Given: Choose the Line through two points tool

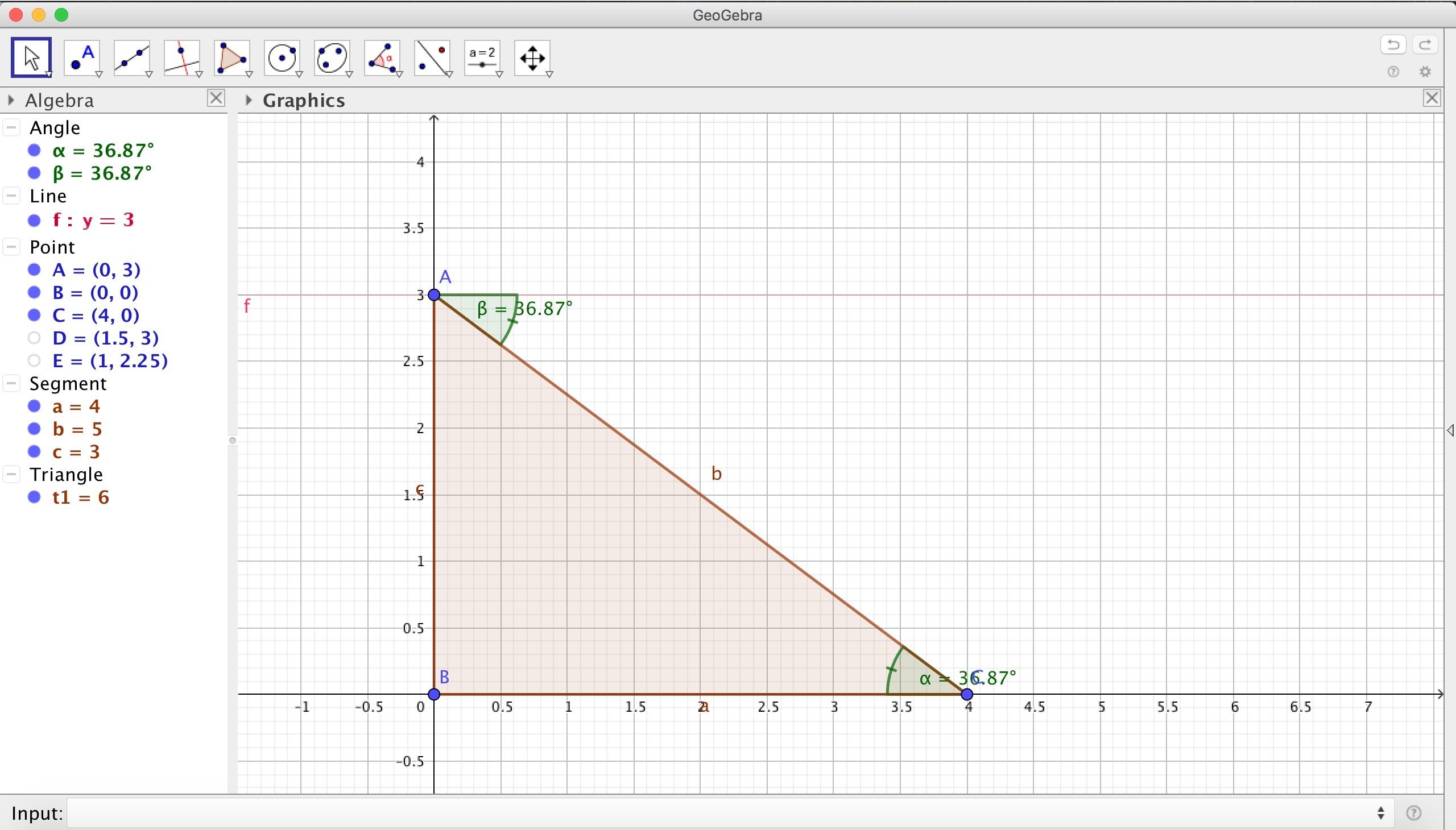Looking at the screenshot, I should coord(133,57).
